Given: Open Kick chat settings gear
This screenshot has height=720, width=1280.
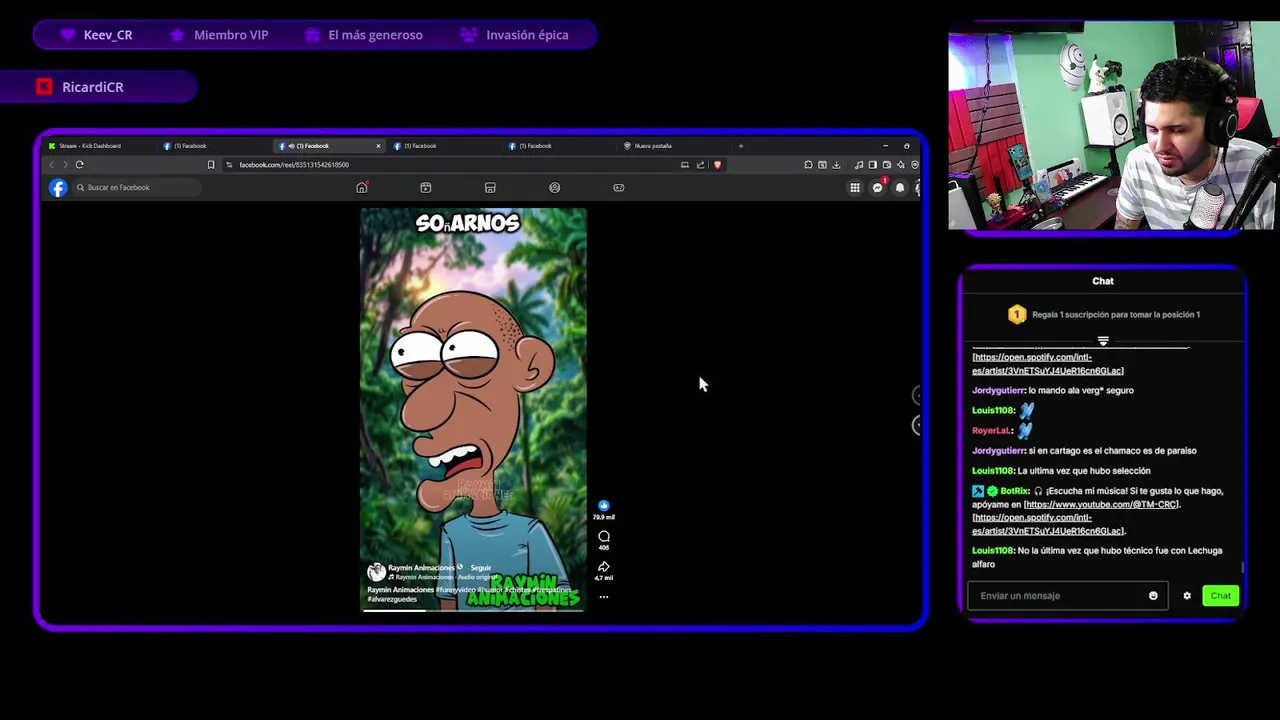Looking at the screenshot, I should [1187, 596].
